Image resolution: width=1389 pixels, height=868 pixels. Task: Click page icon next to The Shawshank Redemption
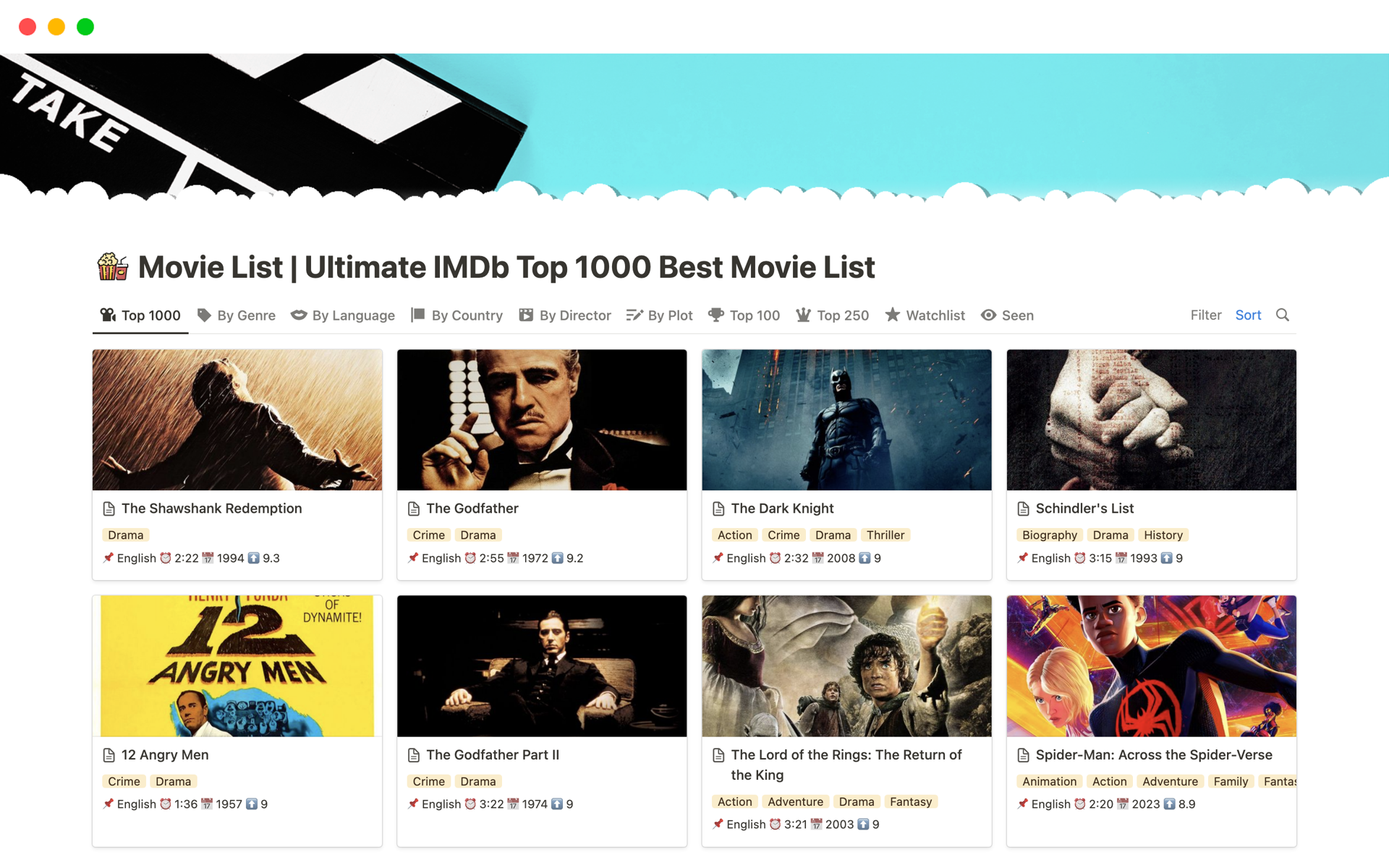[109, 509]
